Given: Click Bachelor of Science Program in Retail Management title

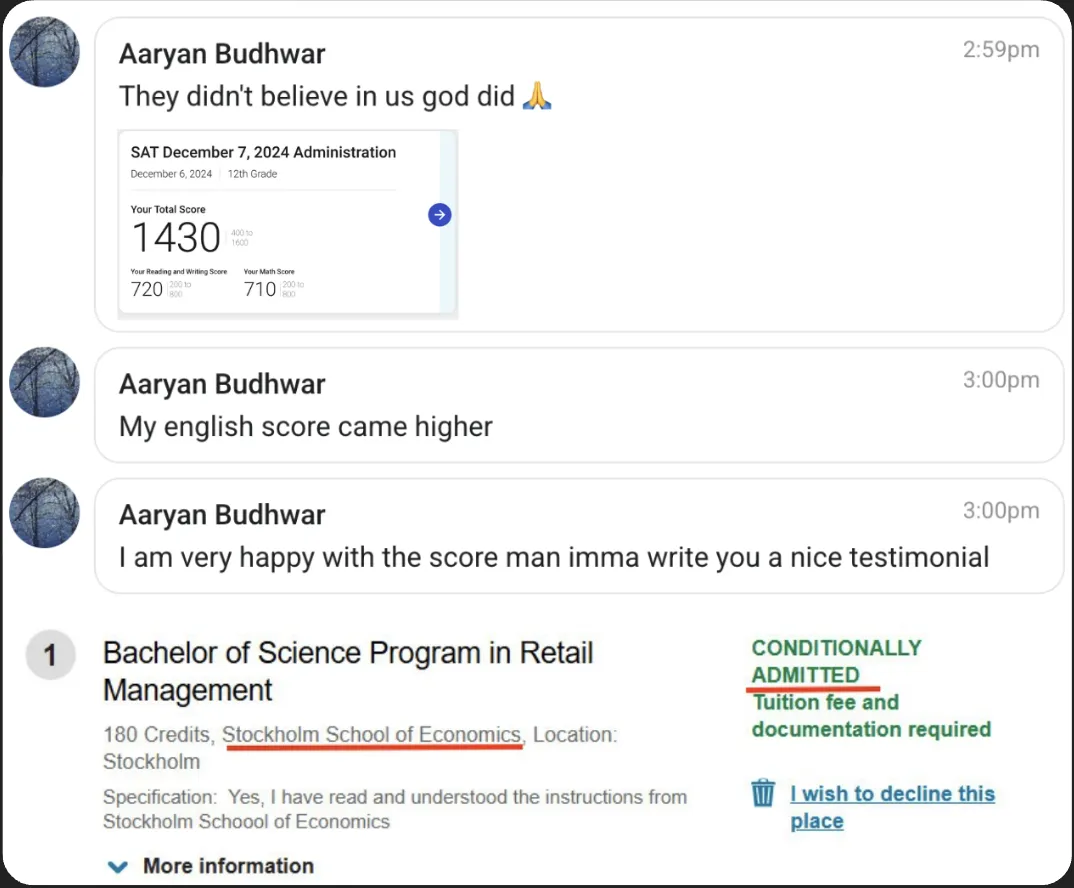Looking at the screenshot, I should click(x=348, y=671).
